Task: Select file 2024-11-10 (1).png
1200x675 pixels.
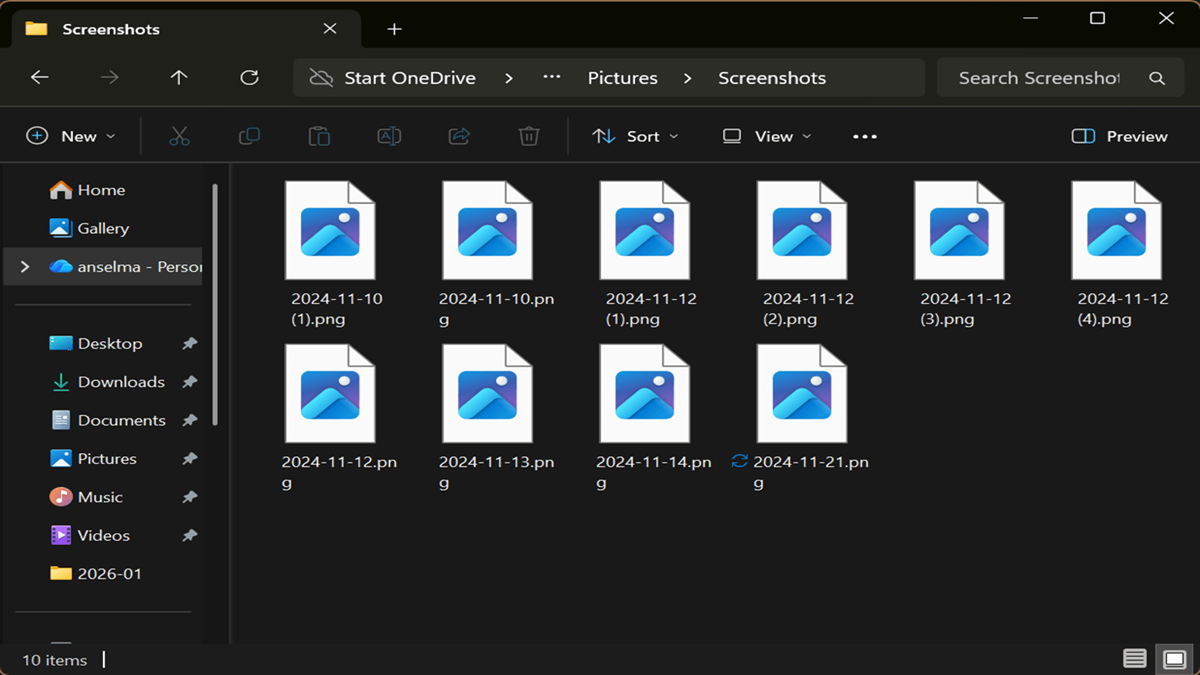Action: coord(330,256)
